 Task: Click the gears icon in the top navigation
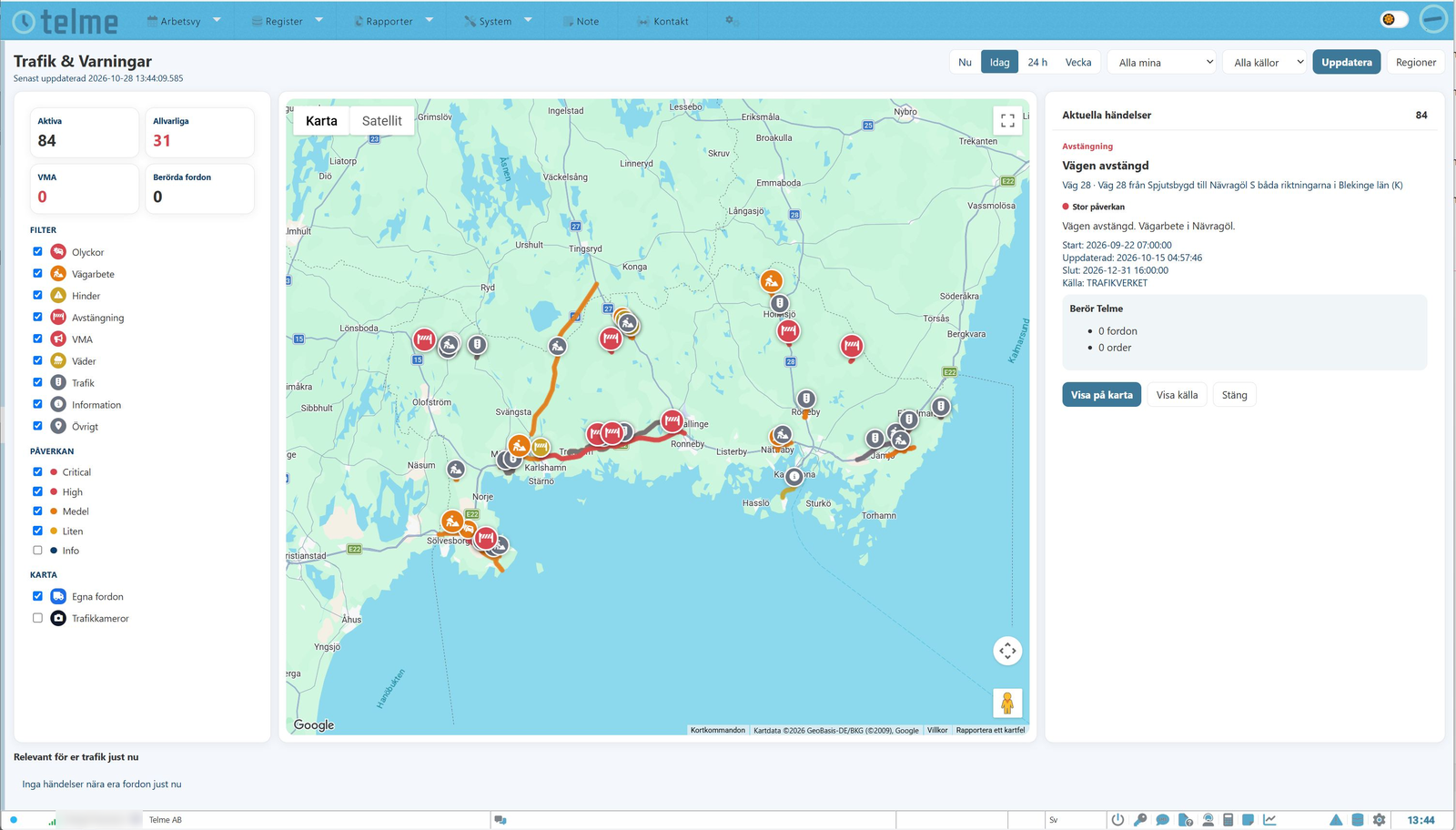(732, 21)
